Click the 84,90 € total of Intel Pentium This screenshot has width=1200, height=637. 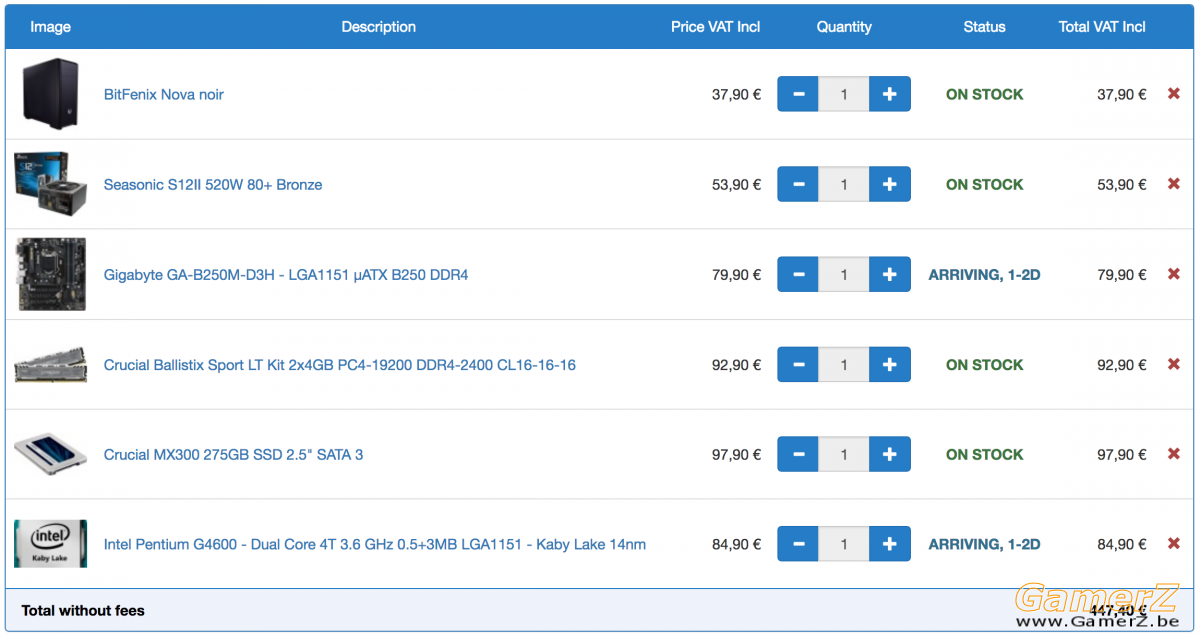(x=1122, y=544)
